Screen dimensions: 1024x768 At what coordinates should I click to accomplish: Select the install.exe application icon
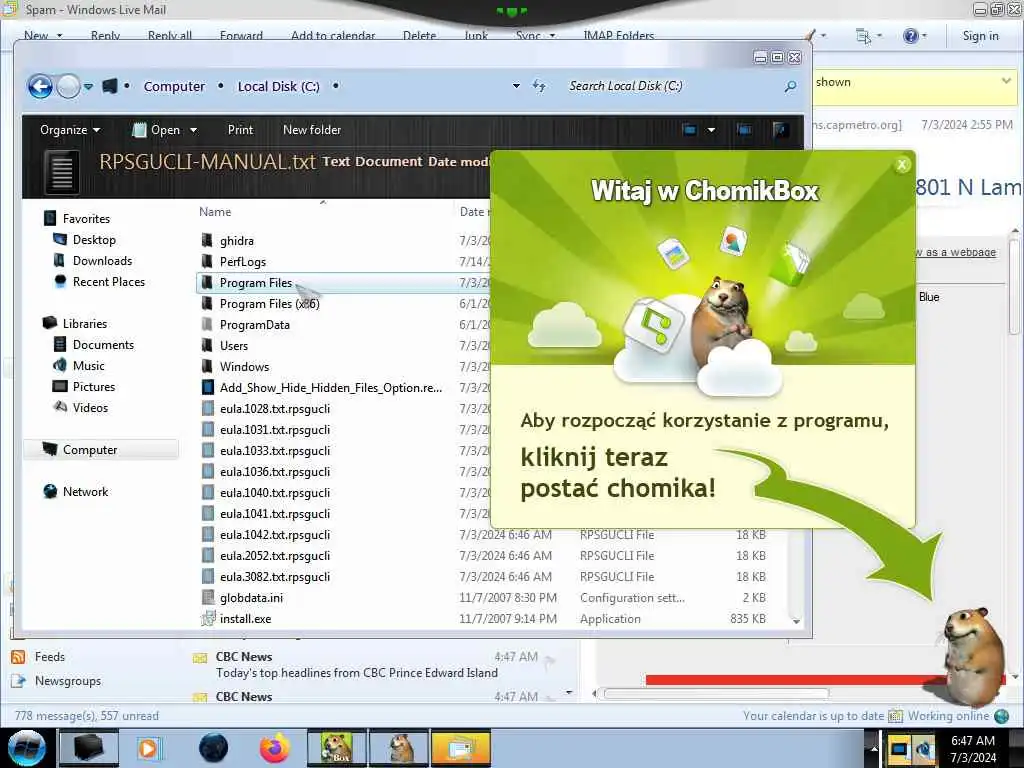point(208,618)
